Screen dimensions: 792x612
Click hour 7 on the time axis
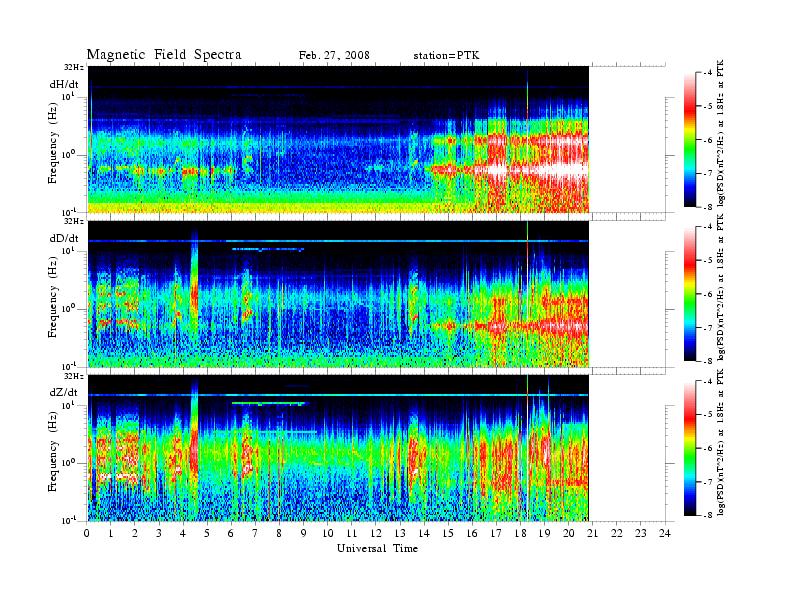tap(255, 534)
